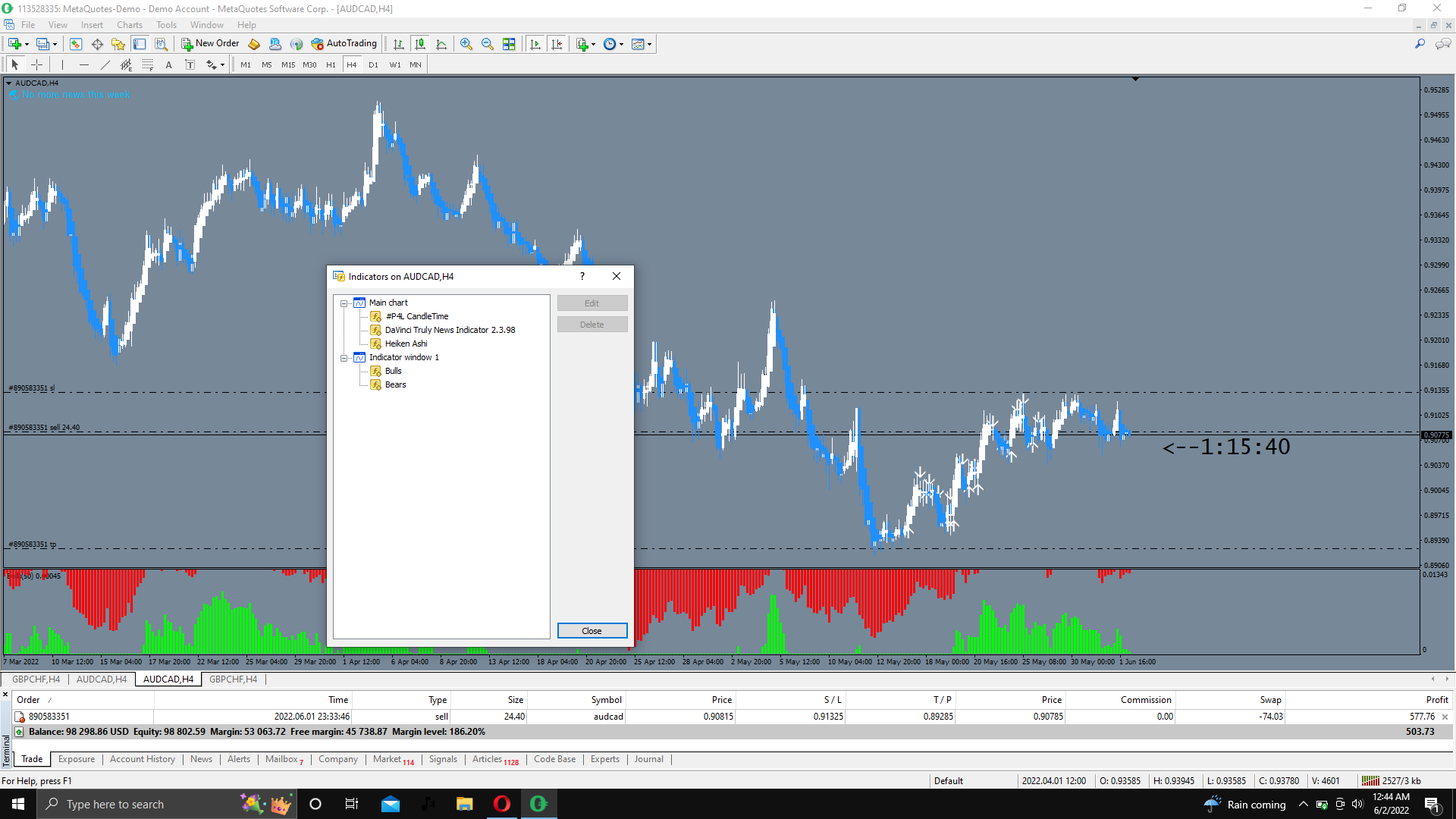1456x819 pixels.
Task: Zoom in on the chart
Action: coord(466,44)
